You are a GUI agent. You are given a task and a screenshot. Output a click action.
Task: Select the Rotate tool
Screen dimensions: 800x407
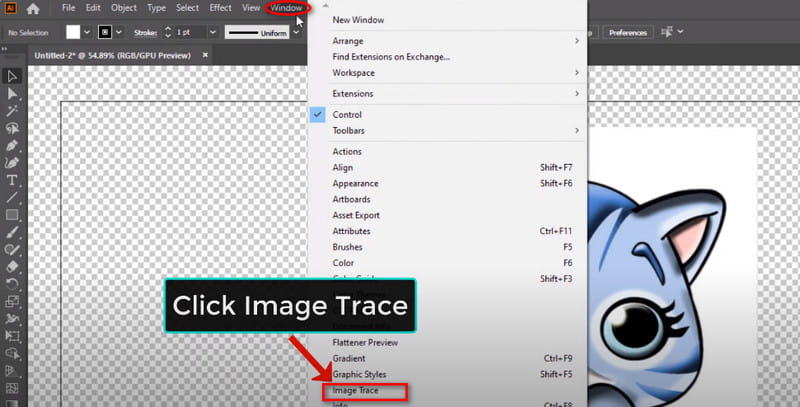point(12,284)
